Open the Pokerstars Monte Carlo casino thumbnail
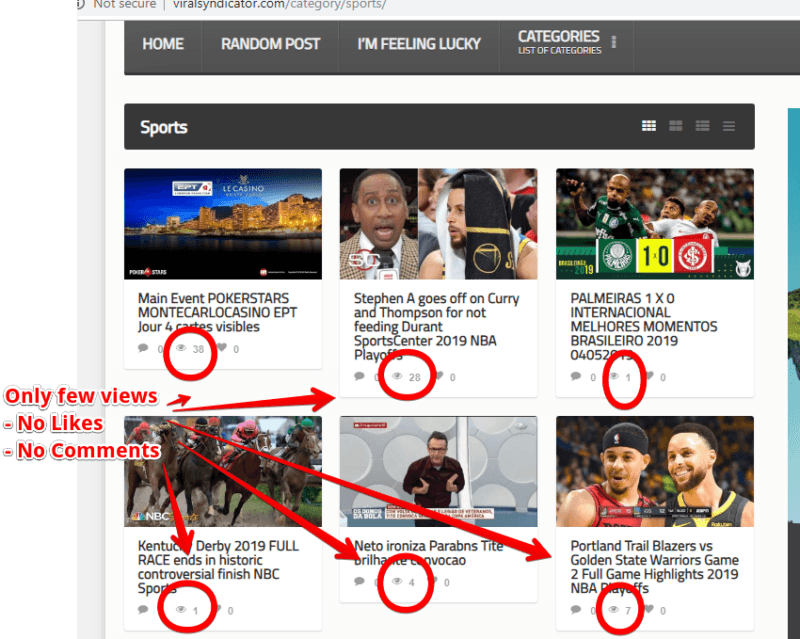Image resolution: width=800 pixels, height=639 pixels. coord(223,224)
